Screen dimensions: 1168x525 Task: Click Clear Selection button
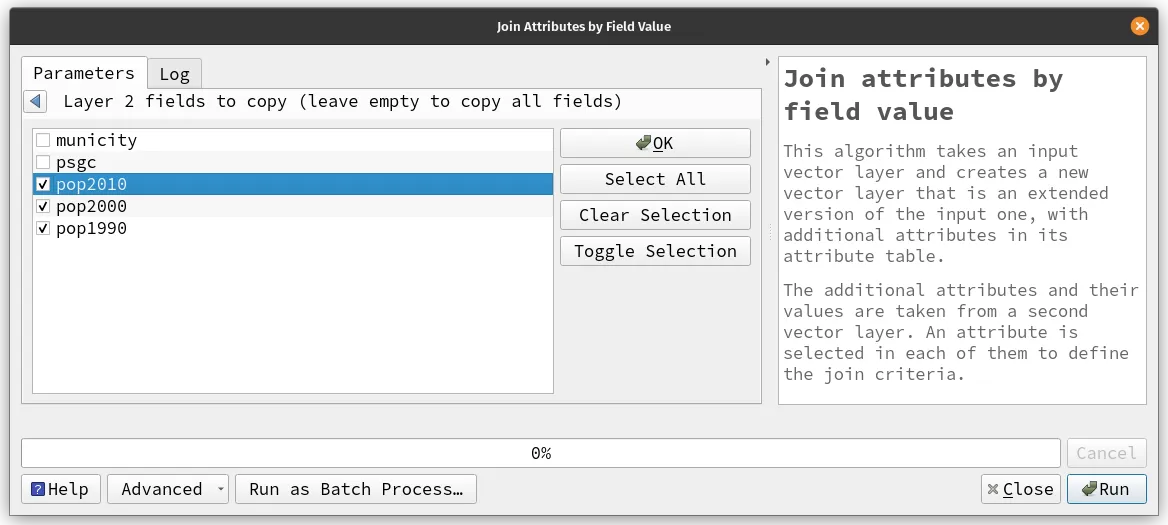655,215
